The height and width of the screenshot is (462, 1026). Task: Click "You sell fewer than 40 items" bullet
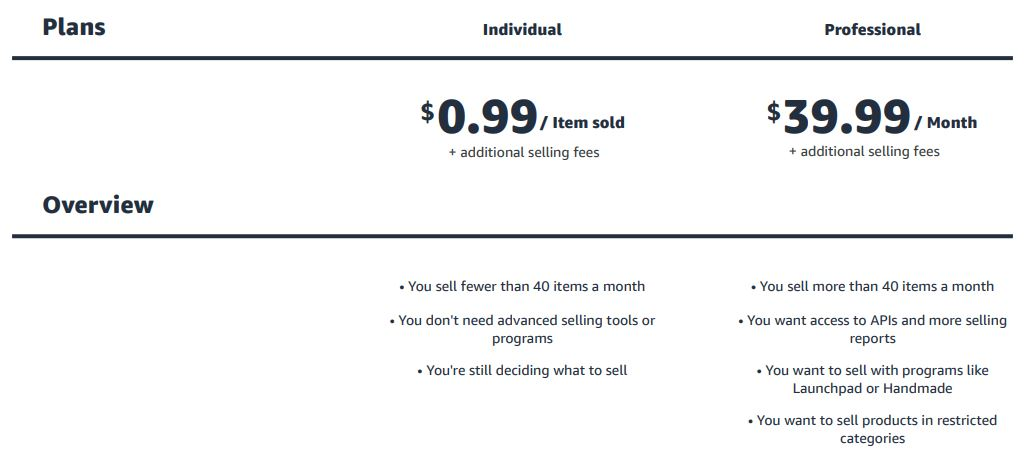(522, 287)
